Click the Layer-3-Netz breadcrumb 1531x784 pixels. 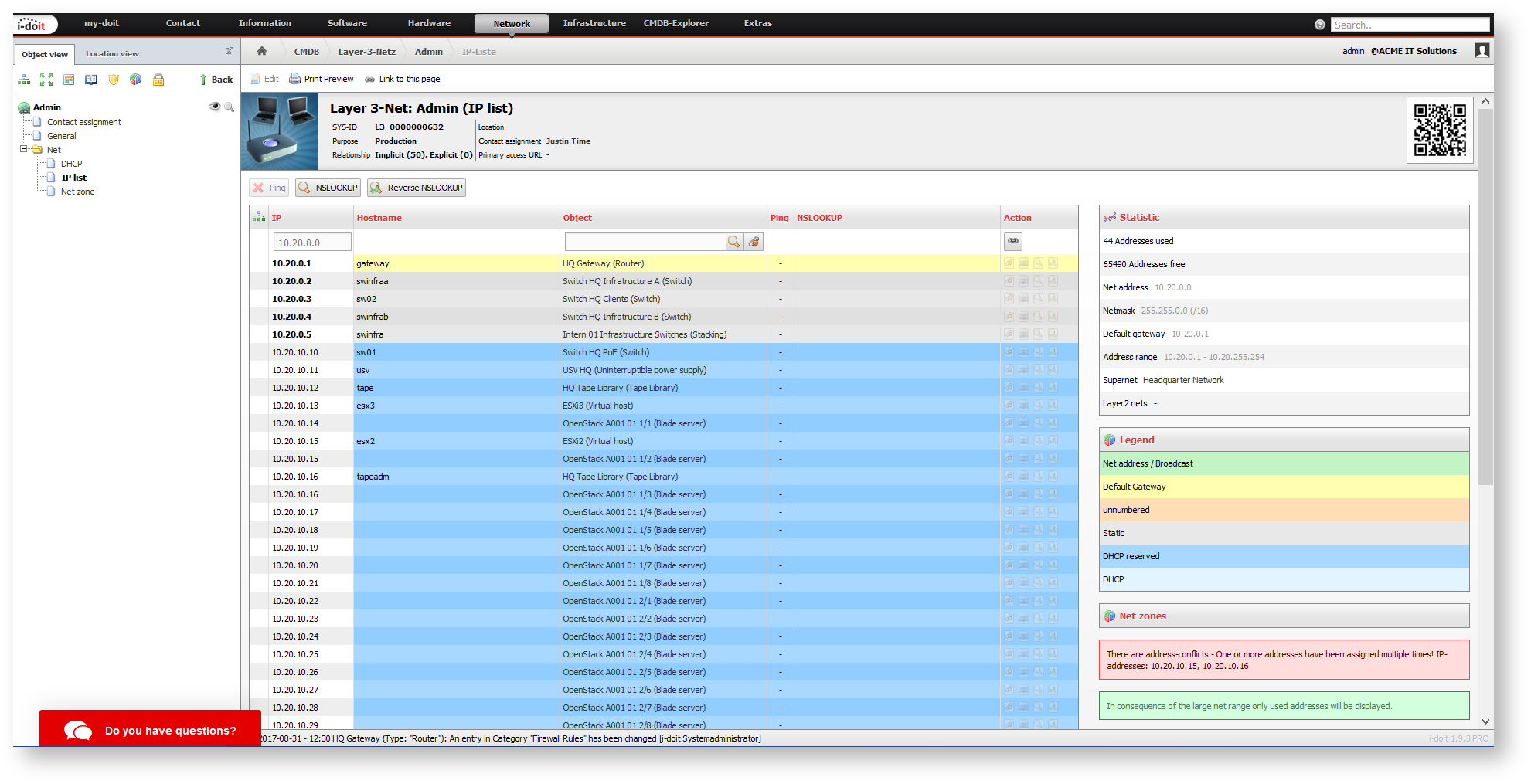click(366, 52)
